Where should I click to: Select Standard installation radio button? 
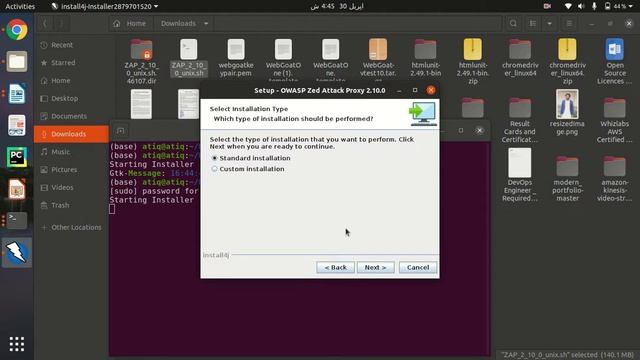[215, 158]
